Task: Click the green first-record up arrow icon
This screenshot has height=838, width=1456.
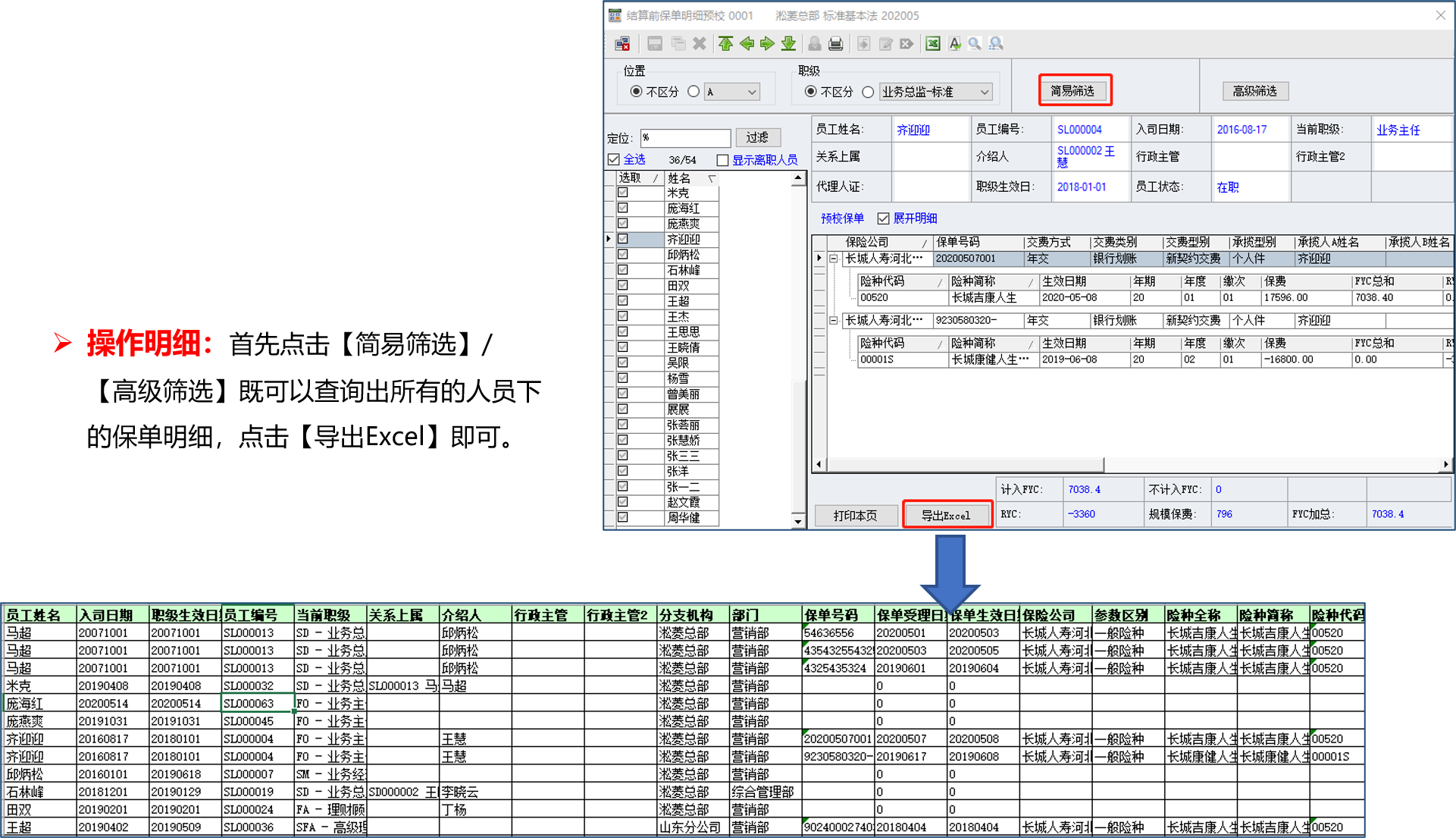Action: pyautogui.click(x=725, y=44)
